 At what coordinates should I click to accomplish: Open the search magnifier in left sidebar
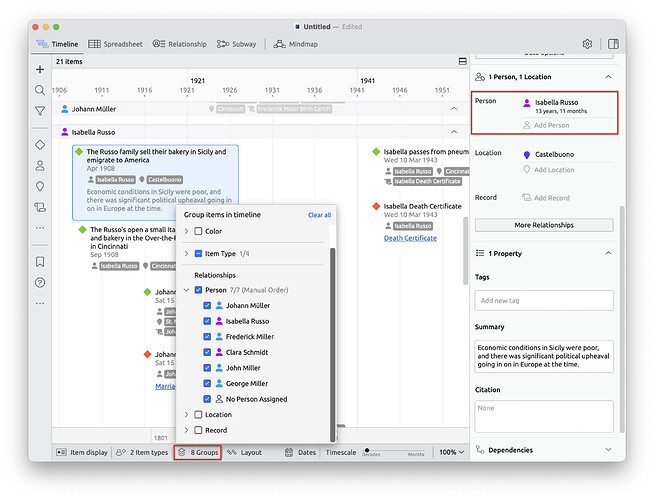point(40,90)
